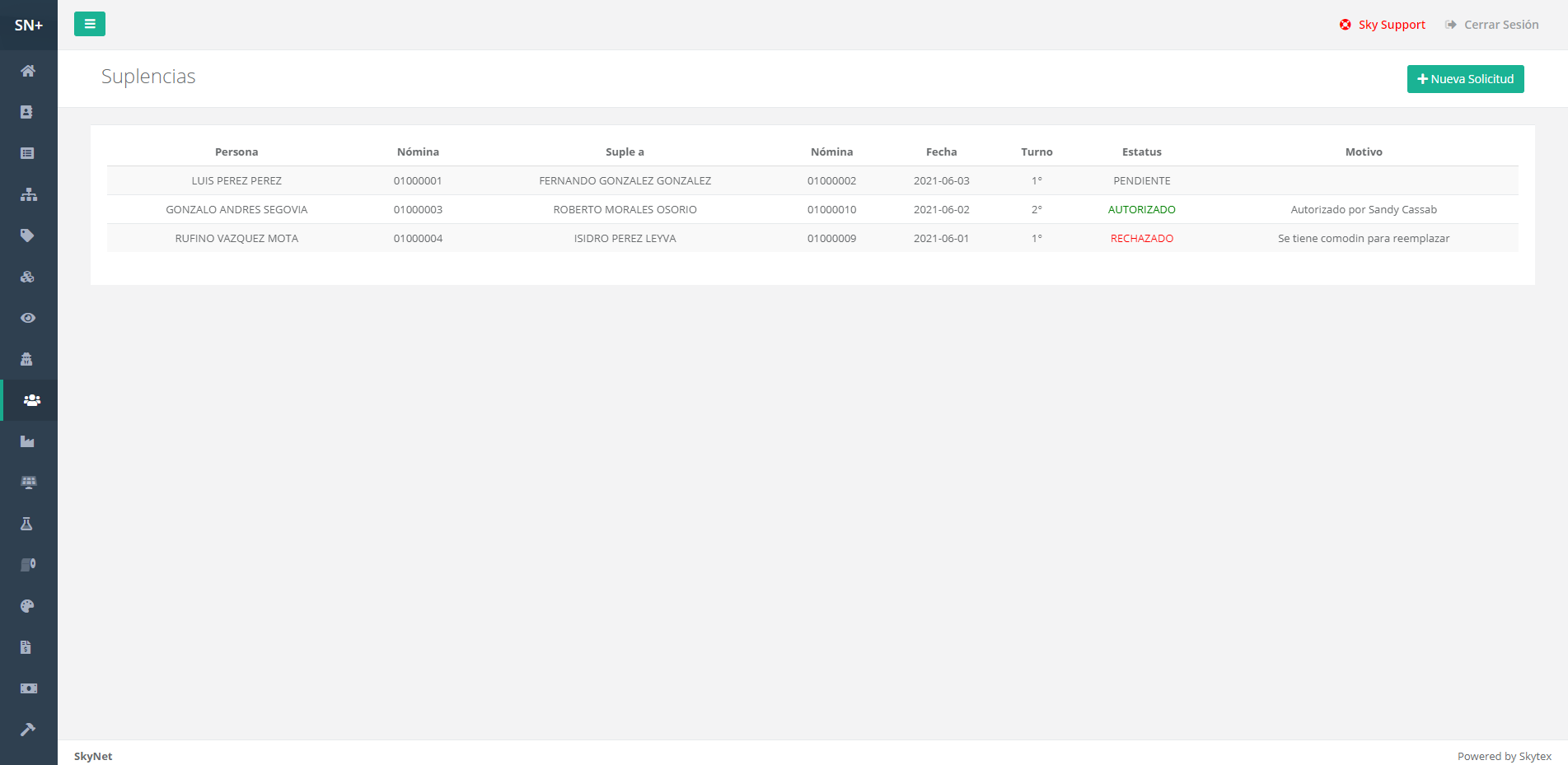Open the fabric roll sidebar icon
The width and height of the screenshot is (1568, 765).
pos(28,565)
